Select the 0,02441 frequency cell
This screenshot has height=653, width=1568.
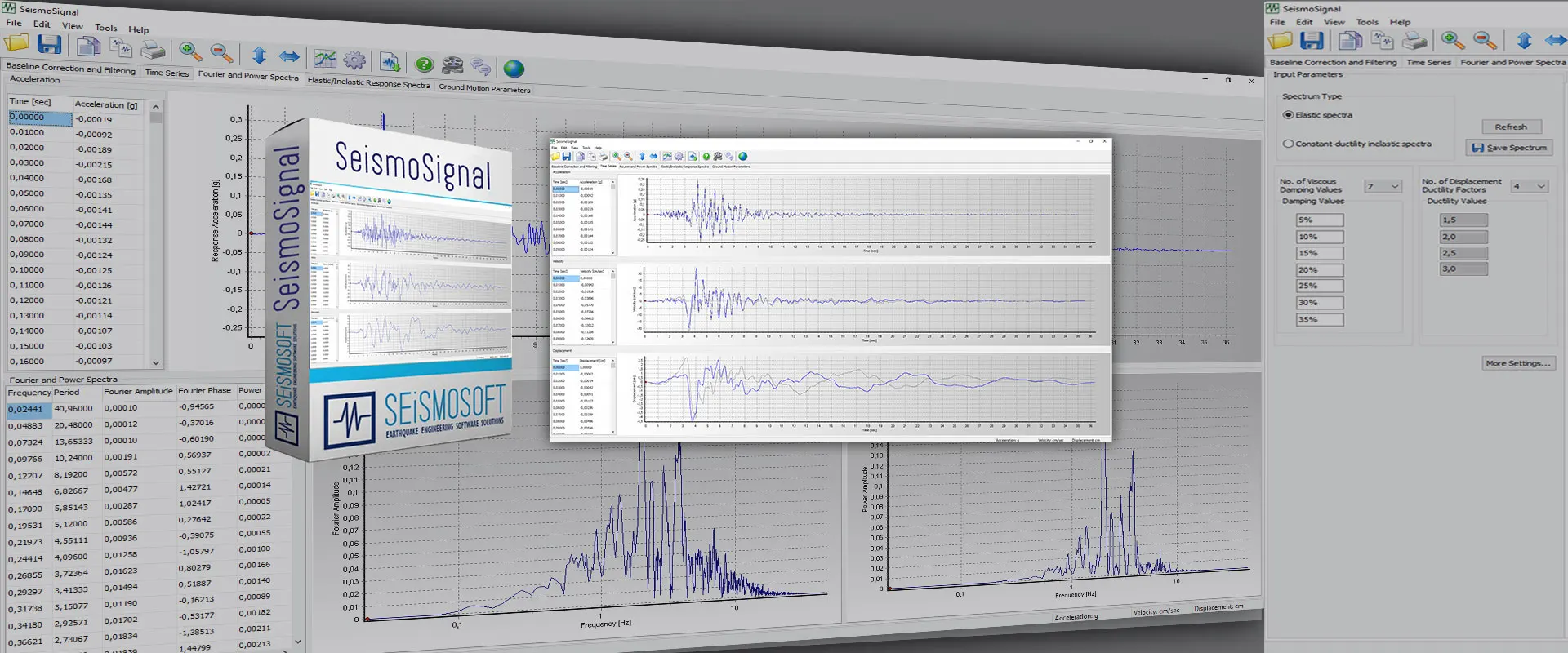(x=29, y=409)
